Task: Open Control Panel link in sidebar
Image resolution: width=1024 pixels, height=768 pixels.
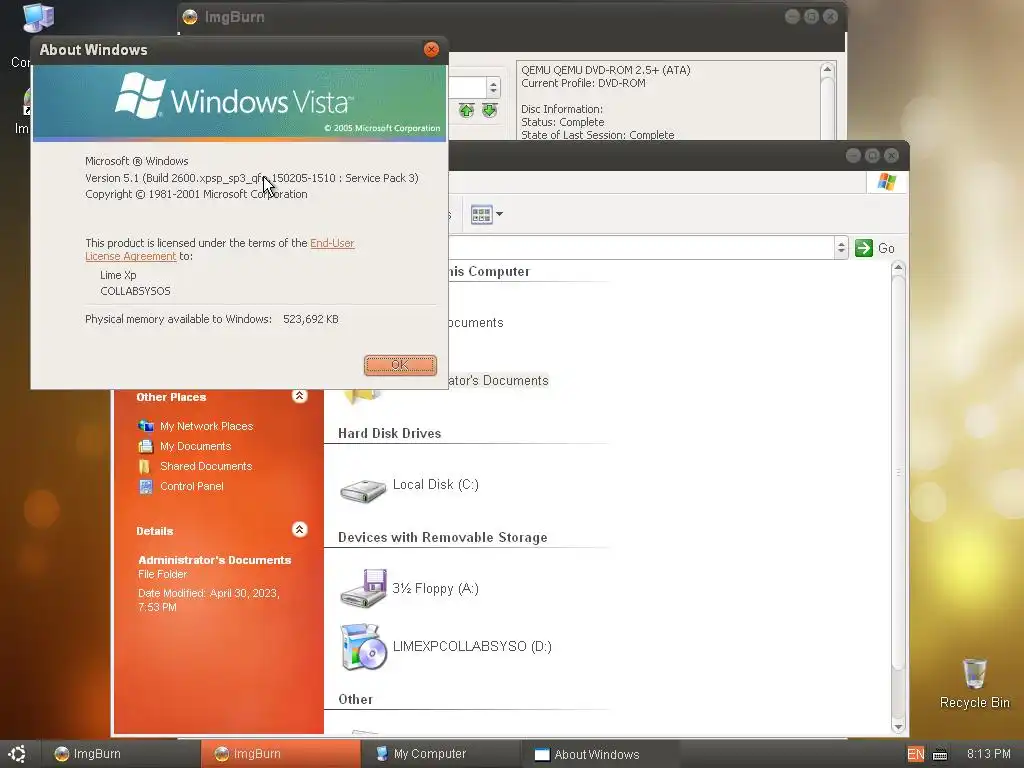Action: pos(191,486)
